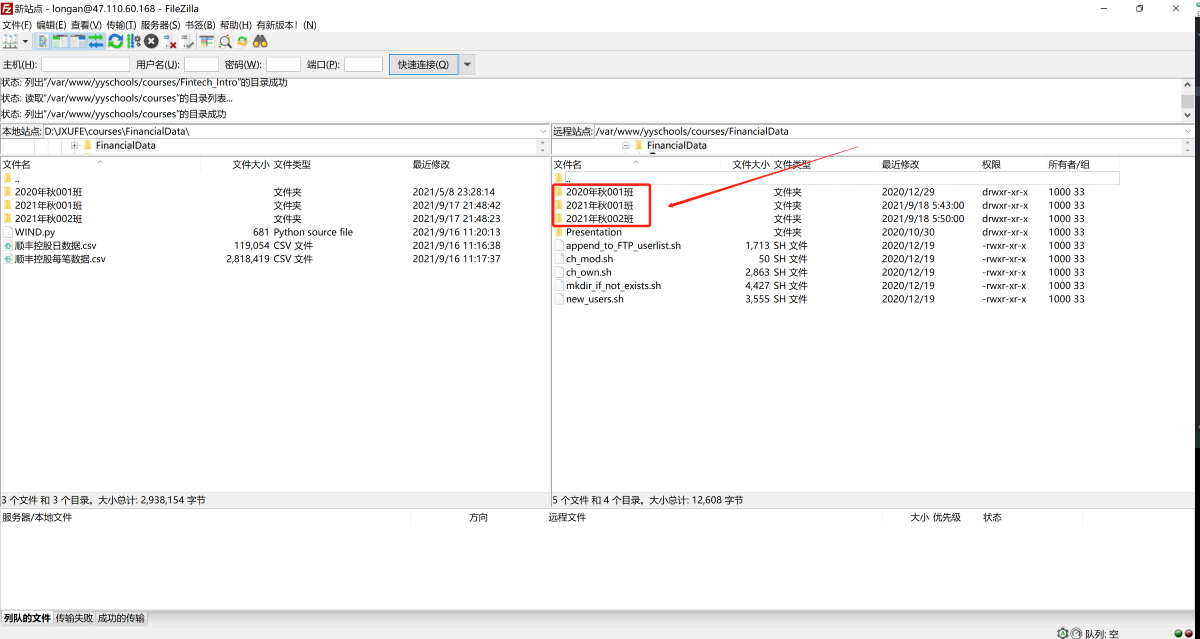Select the remote Presentation folder
This screenshot has height=639, width=1200.
tap(594, 232)
